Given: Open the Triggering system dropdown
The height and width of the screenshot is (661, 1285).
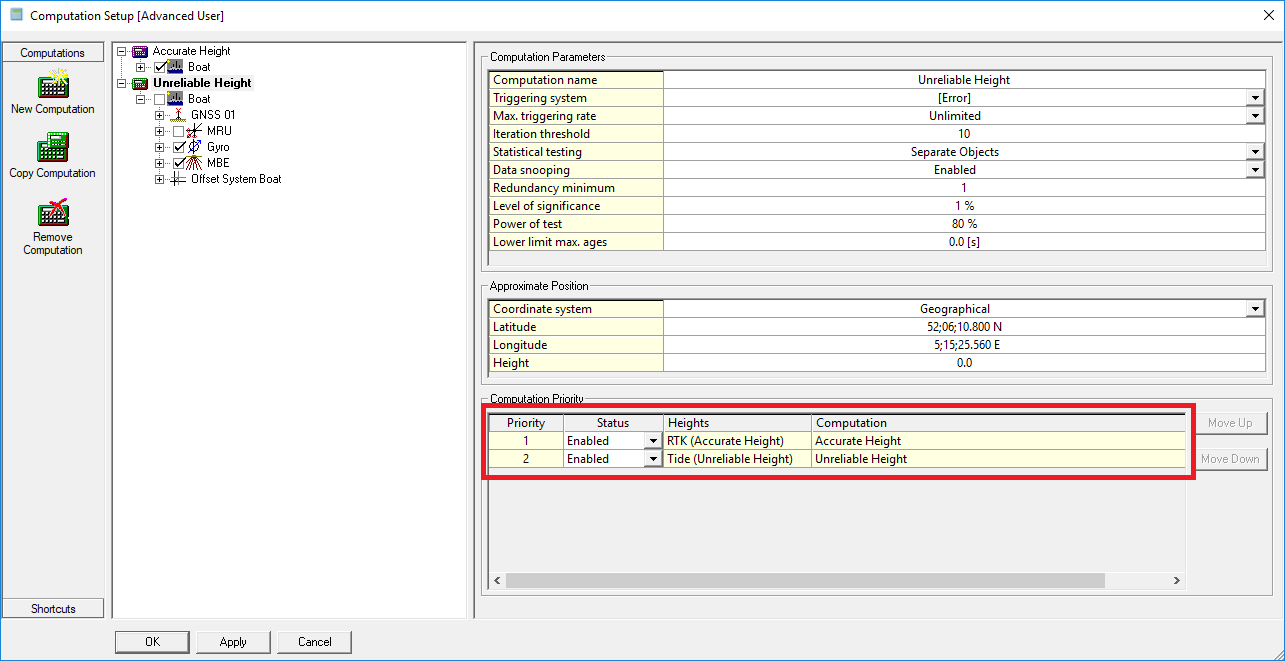Looking at the screenshot, I should [x=1255, y=98].
